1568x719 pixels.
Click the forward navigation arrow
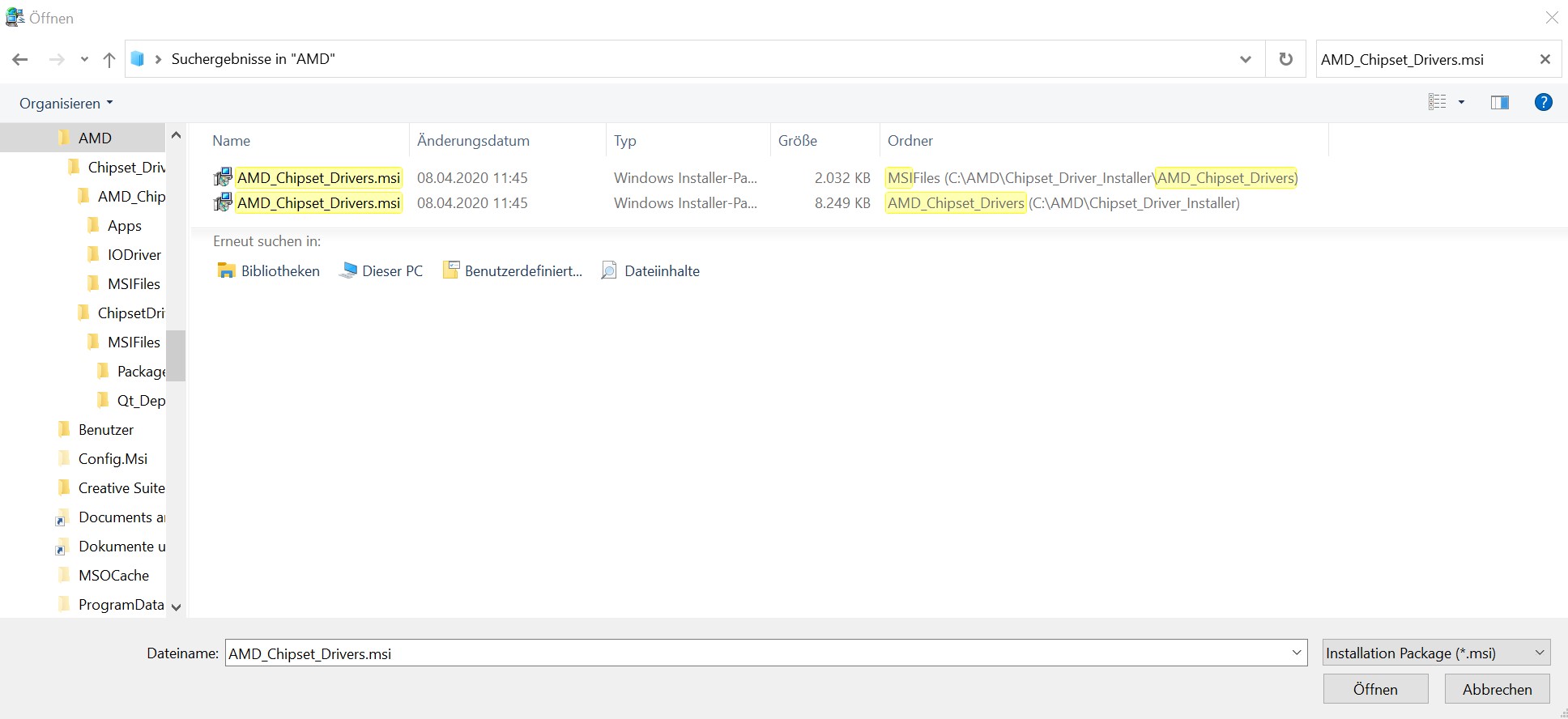point(56,59)
